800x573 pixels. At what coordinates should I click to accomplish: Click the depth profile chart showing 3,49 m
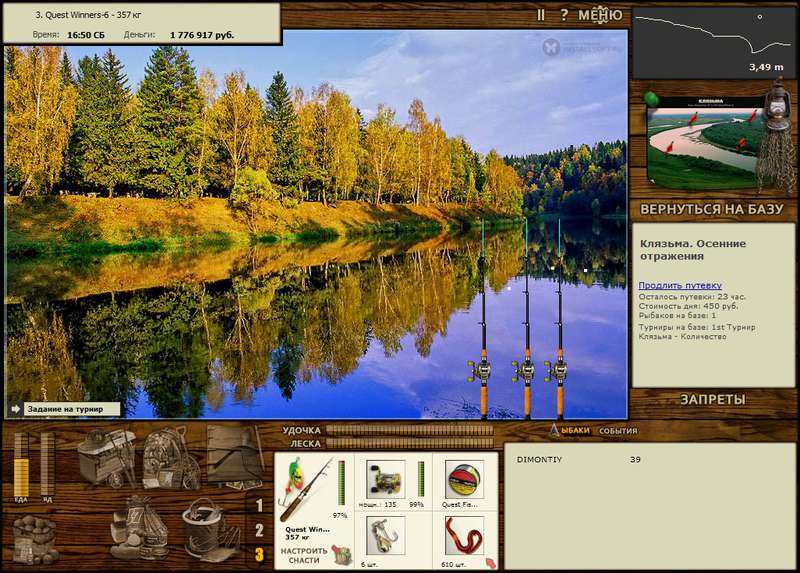click(x=713, y=43)
